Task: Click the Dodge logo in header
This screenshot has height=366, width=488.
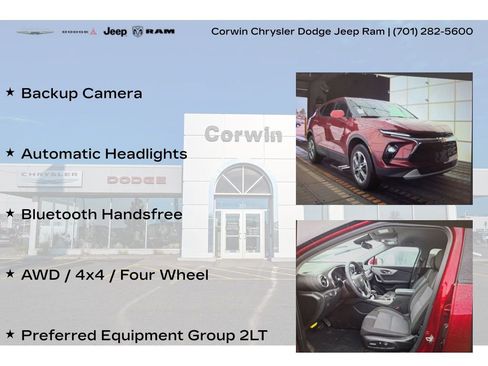Action: point(79,32)
